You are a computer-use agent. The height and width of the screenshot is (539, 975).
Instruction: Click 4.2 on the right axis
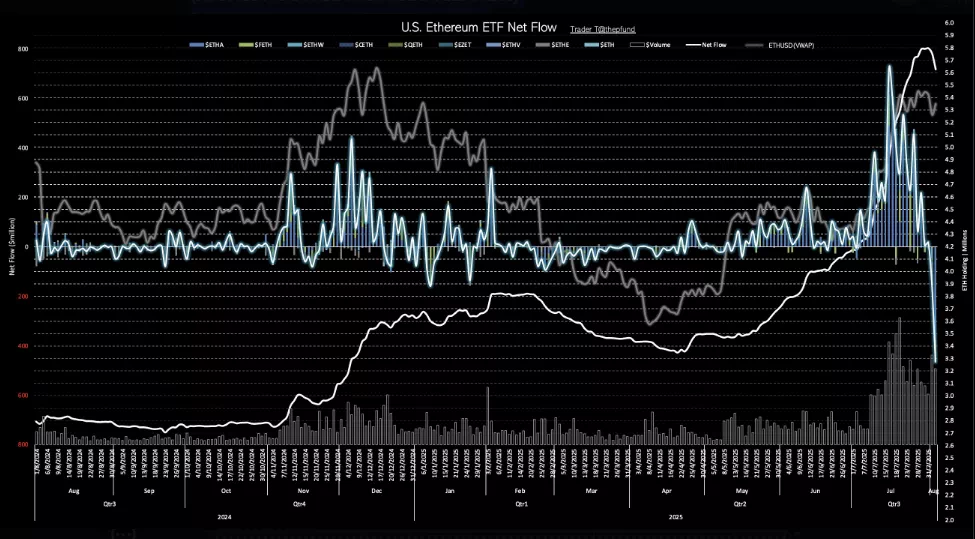(x=950, y=246)
